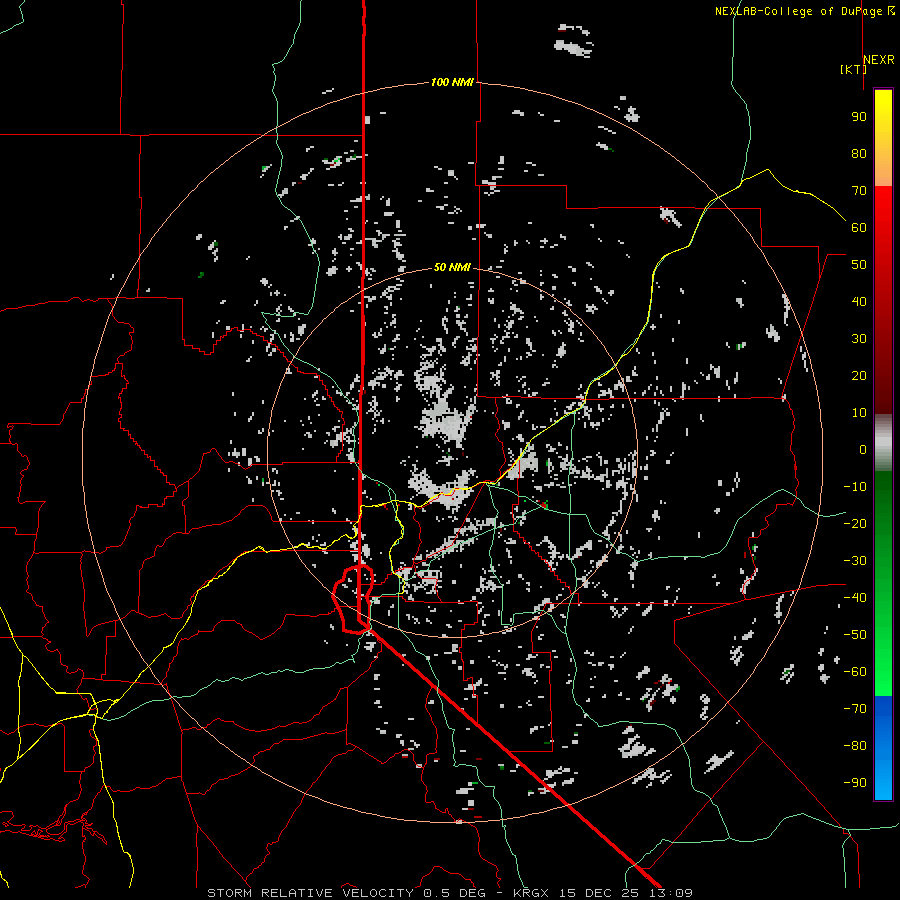Click the 50 NMI range ring label
Screen dimensions: 900x900
click(452, 267)
